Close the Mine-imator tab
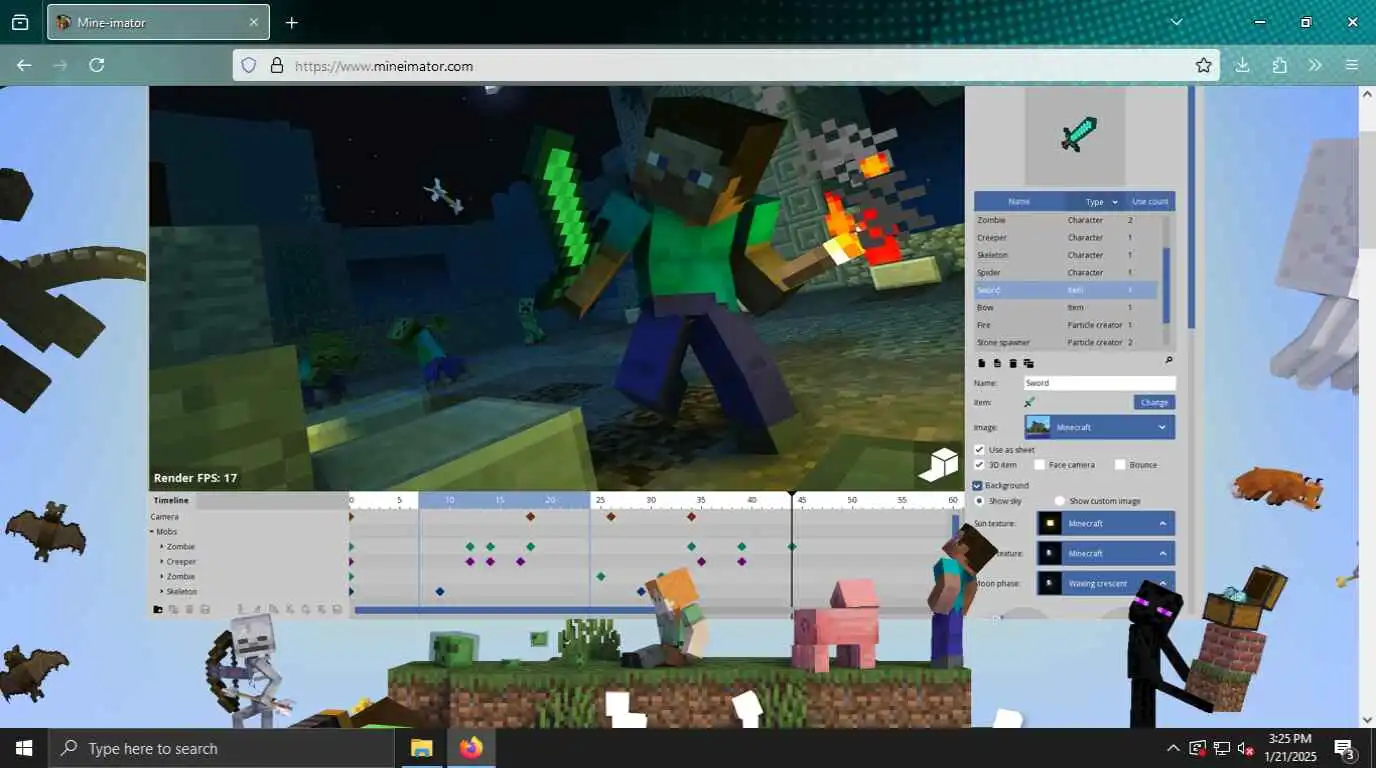 click(253, 22)
